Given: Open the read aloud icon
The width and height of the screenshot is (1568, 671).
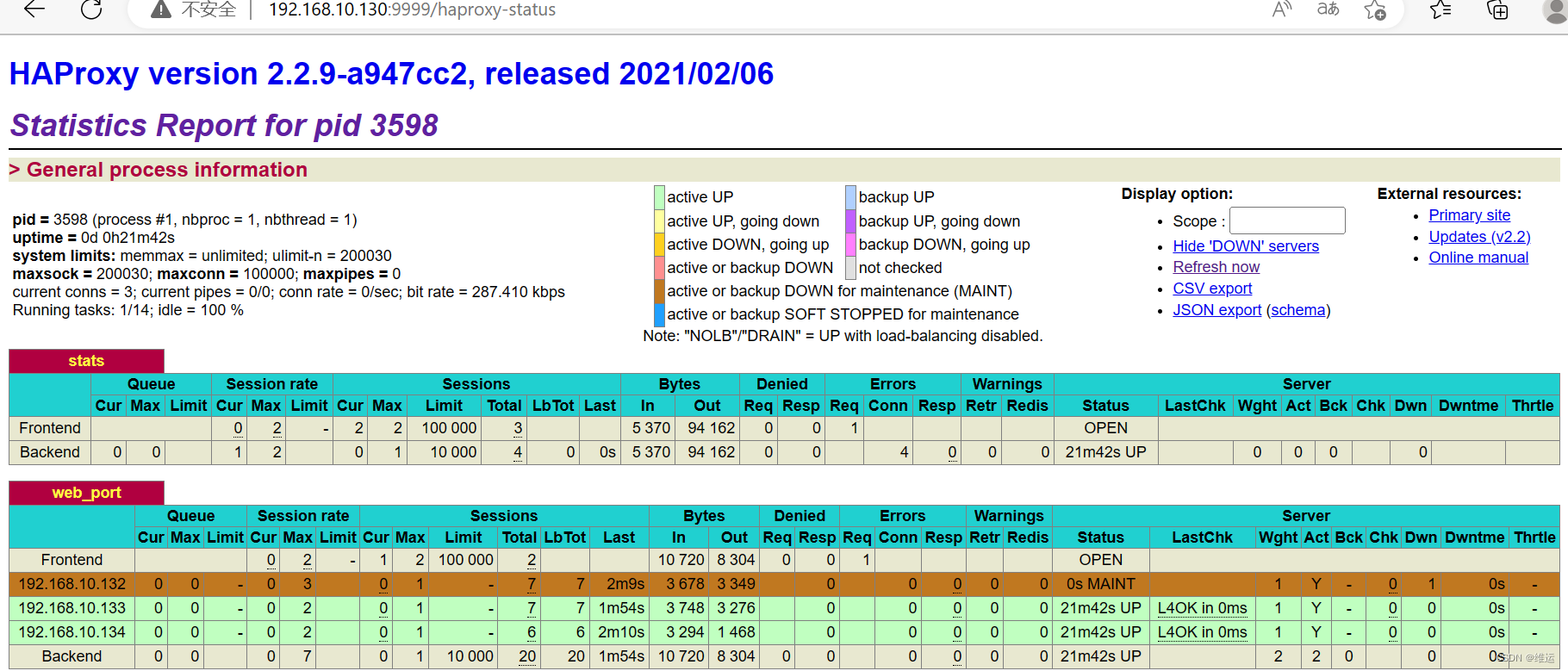Looking at the screenshot, I should point(1282,9).
